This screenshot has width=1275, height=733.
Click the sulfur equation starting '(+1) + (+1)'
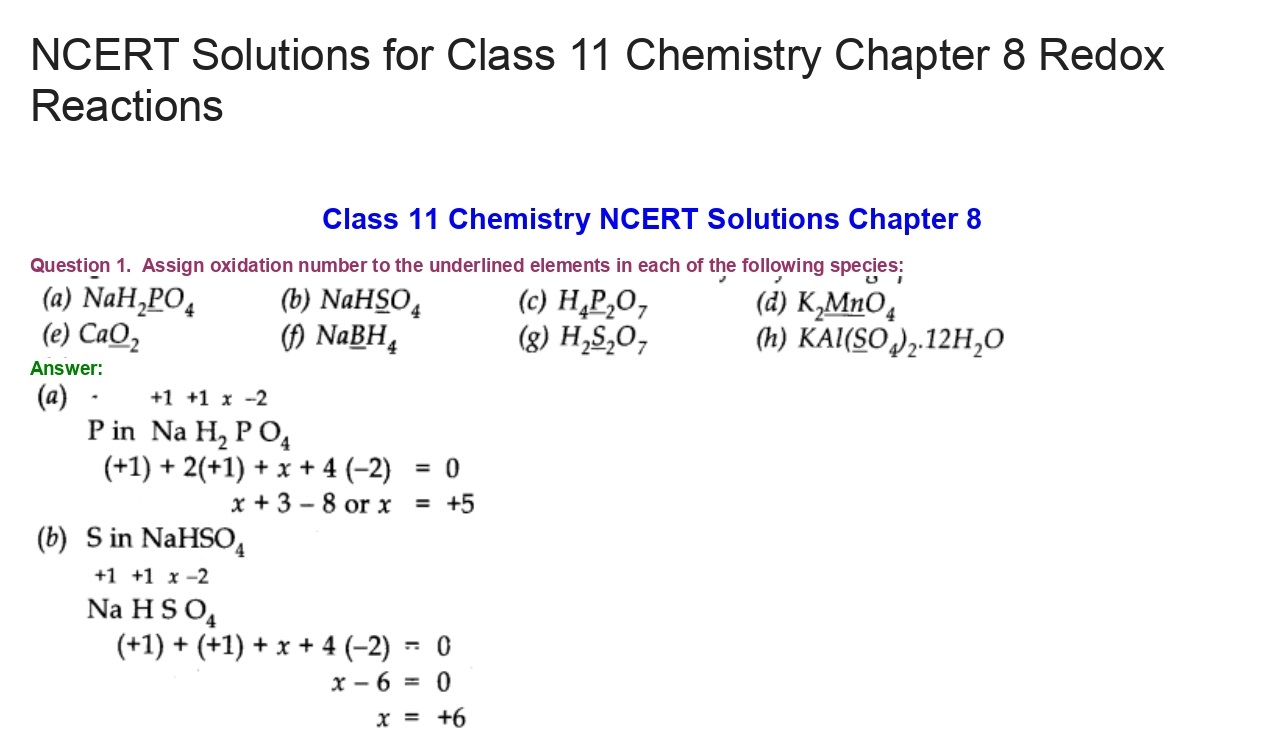[284, 646]
